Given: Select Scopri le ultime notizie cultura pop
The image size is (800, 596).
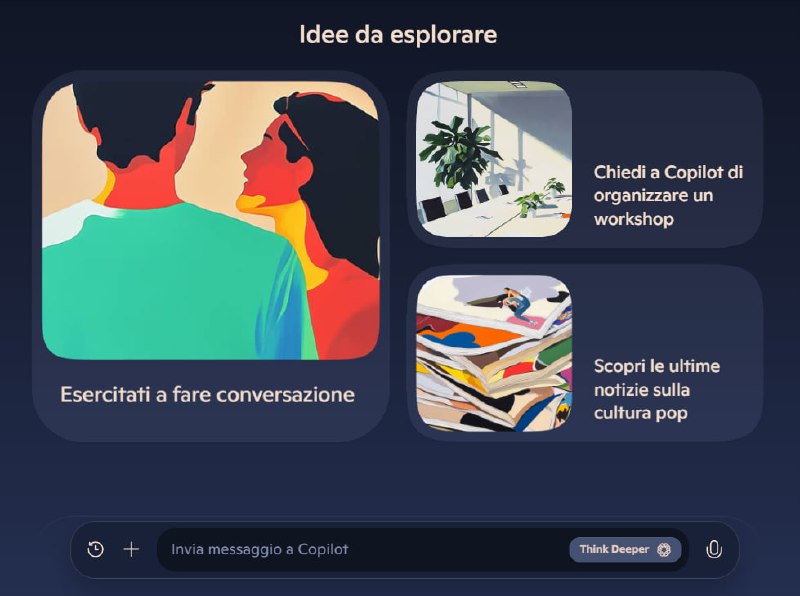Looking at the screenshot, I should point(657,389).
